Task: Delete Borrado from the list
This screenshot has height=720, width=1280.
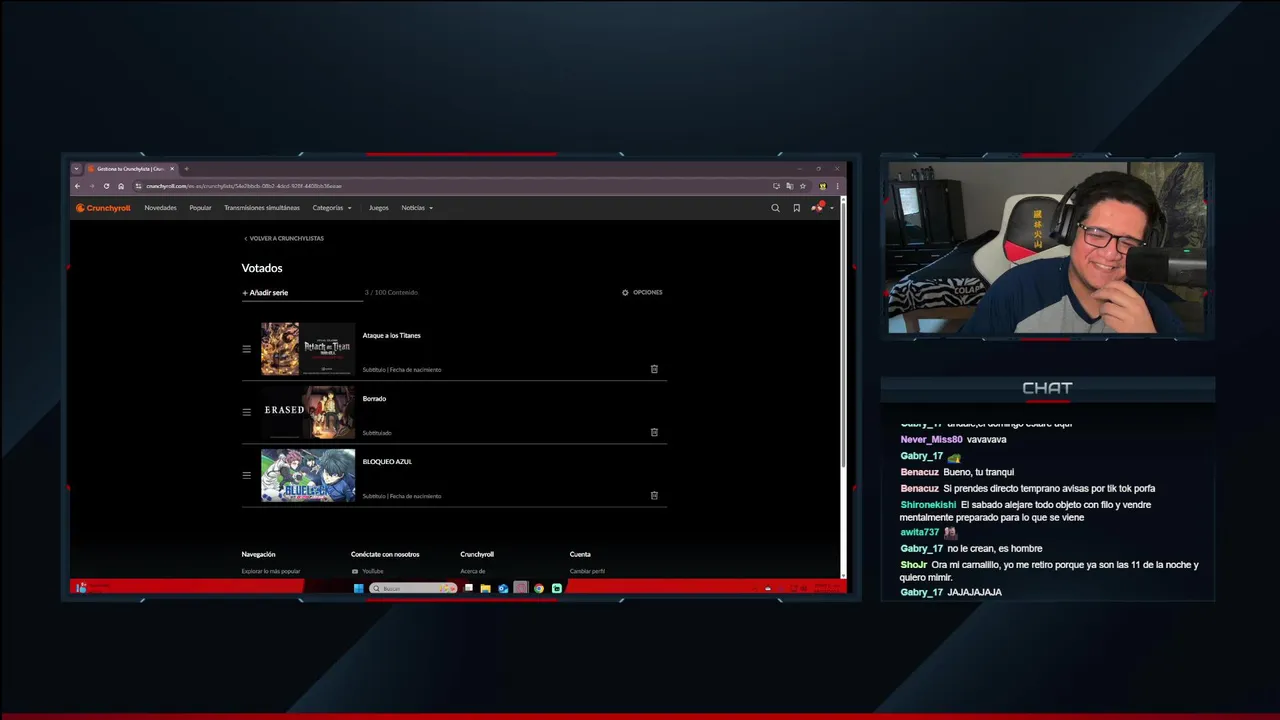Action: tap(654, 432)
